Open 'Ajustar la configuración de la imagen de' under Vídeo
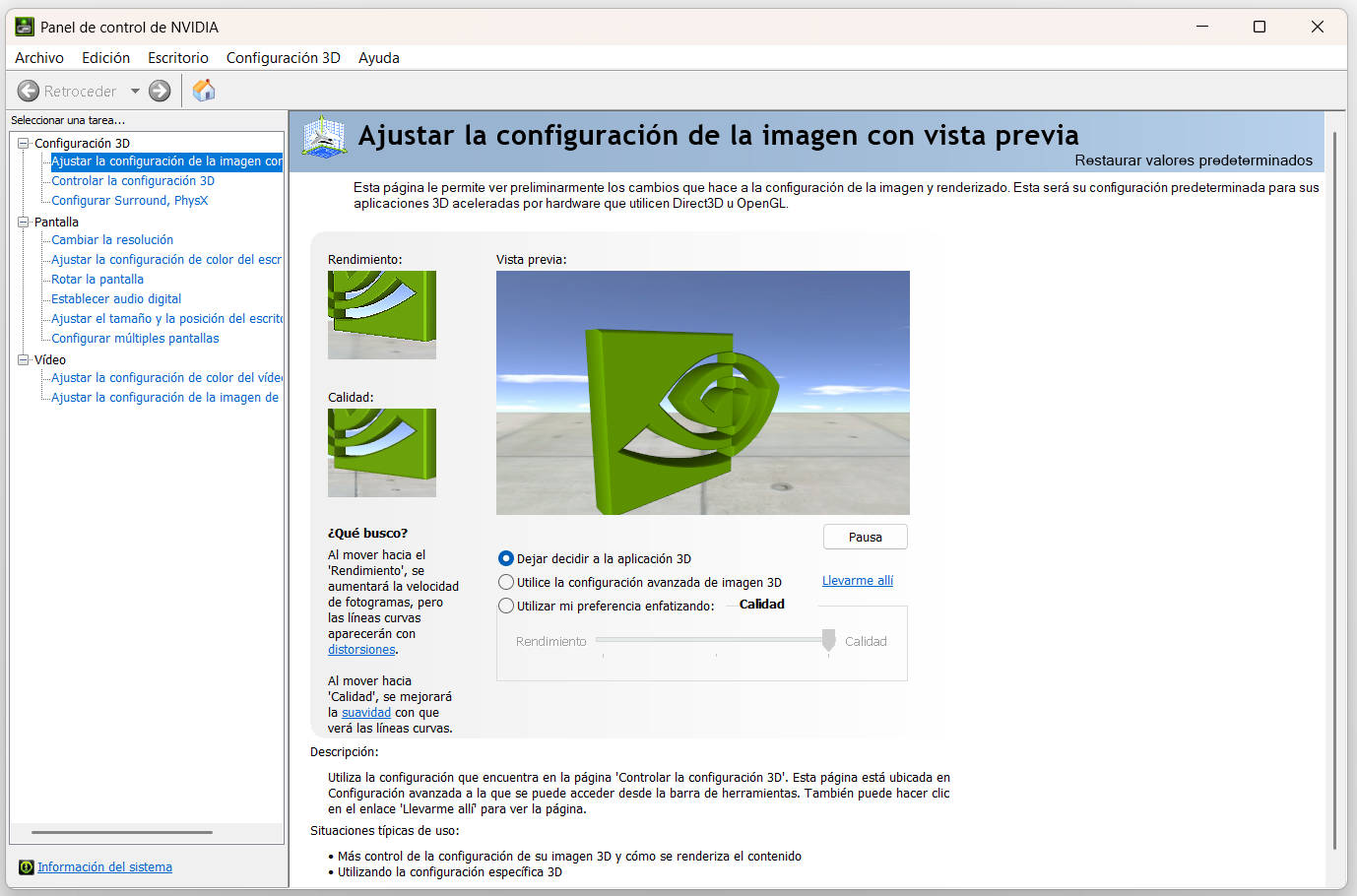The image size is (1357, 896). 165,398
